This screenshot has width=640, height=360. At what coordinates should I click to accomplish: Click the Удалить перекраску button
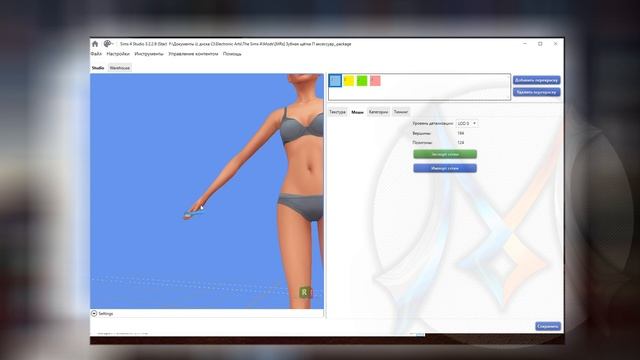536,92
